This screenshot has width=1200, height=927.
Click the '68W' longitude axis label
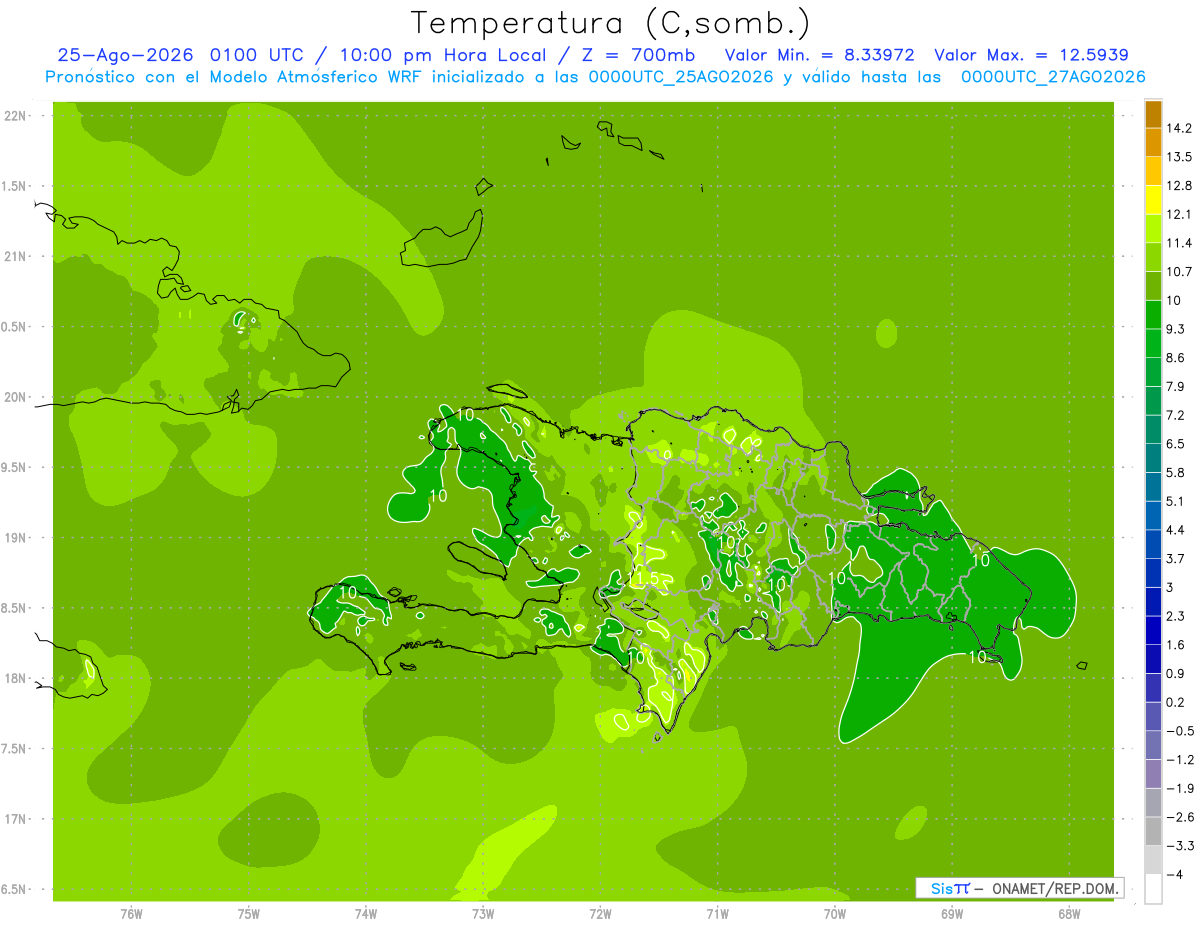click(x=1069, y=913)
